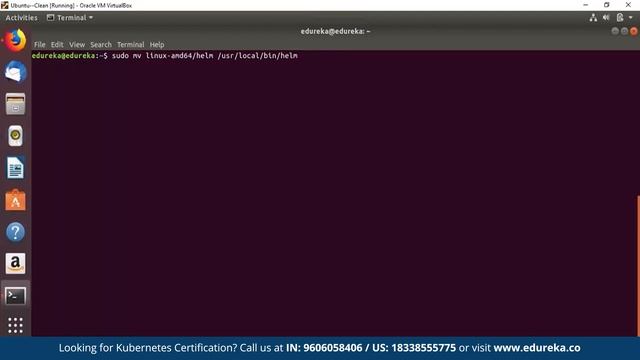Launch Rhythmbox music player icon
The width and height of the screenshot is (640, 360).
coord(16,136)
